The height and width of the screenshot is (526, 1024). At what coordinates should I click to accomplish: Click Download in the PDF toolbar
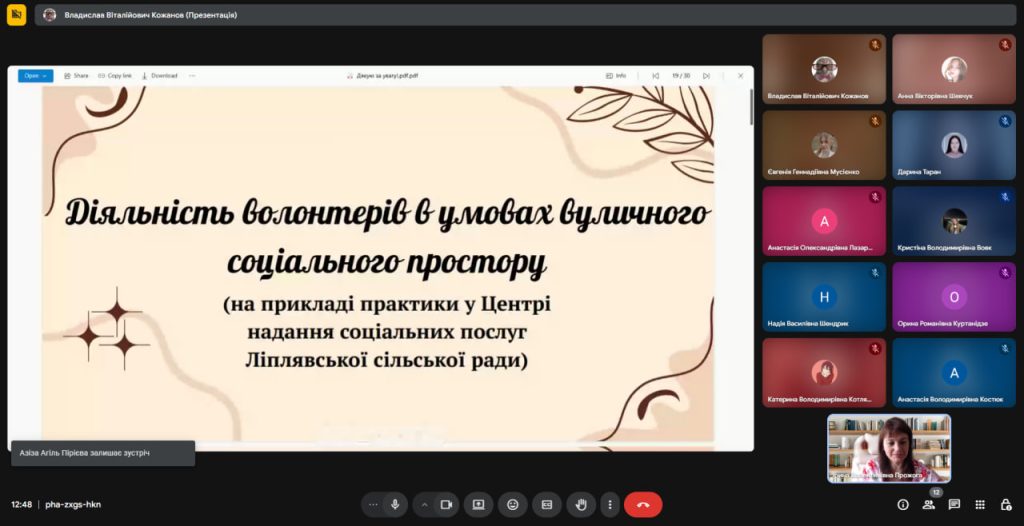159,75
